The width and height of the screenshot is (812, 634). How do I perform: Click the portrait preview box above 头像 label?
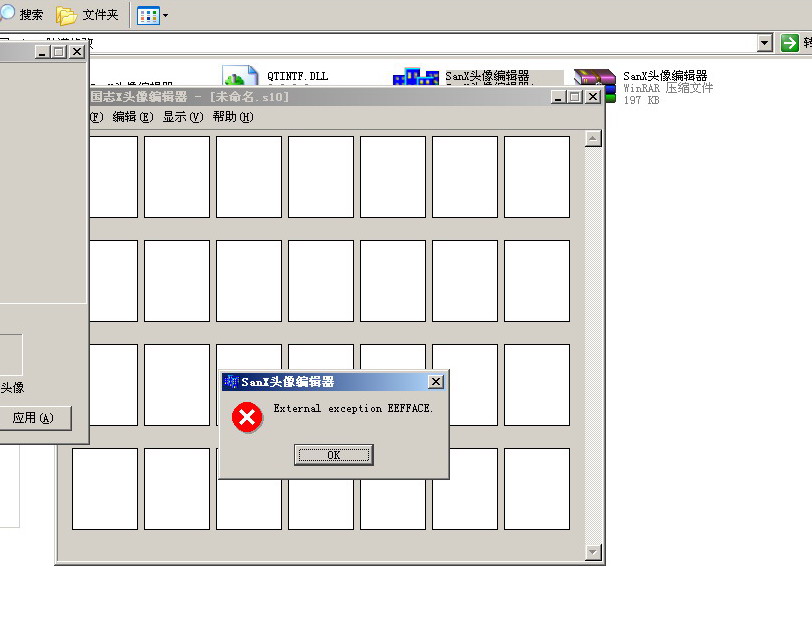(11, 355)
